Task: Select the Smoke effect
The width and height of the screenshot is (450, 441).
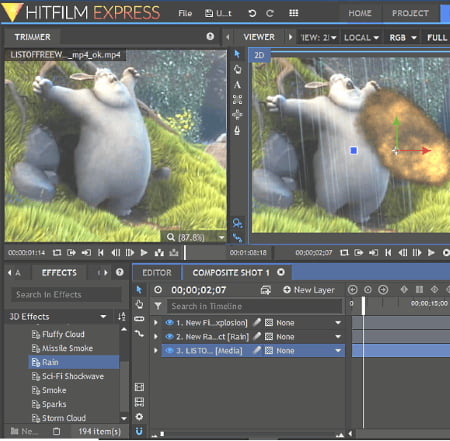Action: [49, 390]
